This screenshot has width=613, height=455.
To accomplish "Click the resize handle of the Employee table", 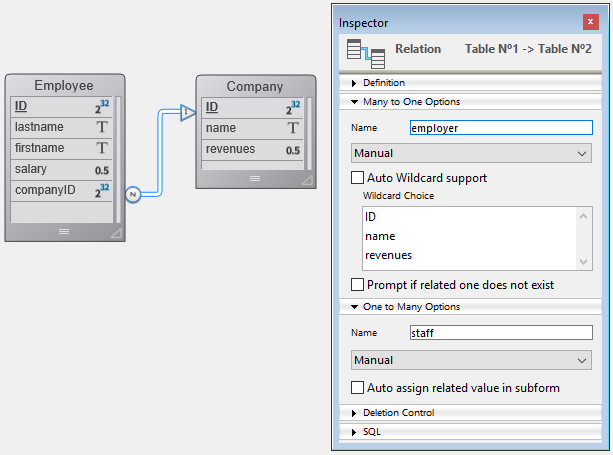I will coord(115,232).
